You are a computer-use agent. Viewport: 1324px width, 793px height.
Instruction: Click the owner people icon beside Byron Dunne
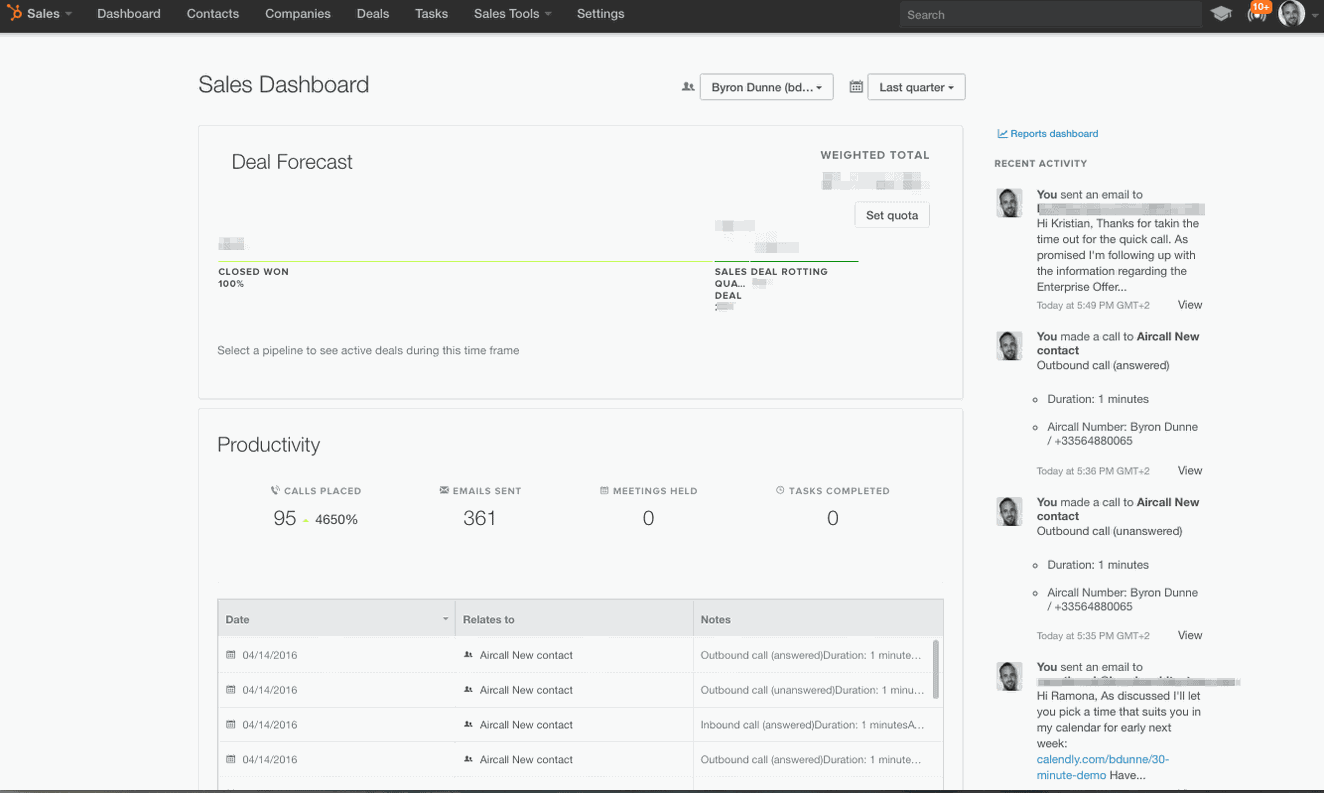688,87
